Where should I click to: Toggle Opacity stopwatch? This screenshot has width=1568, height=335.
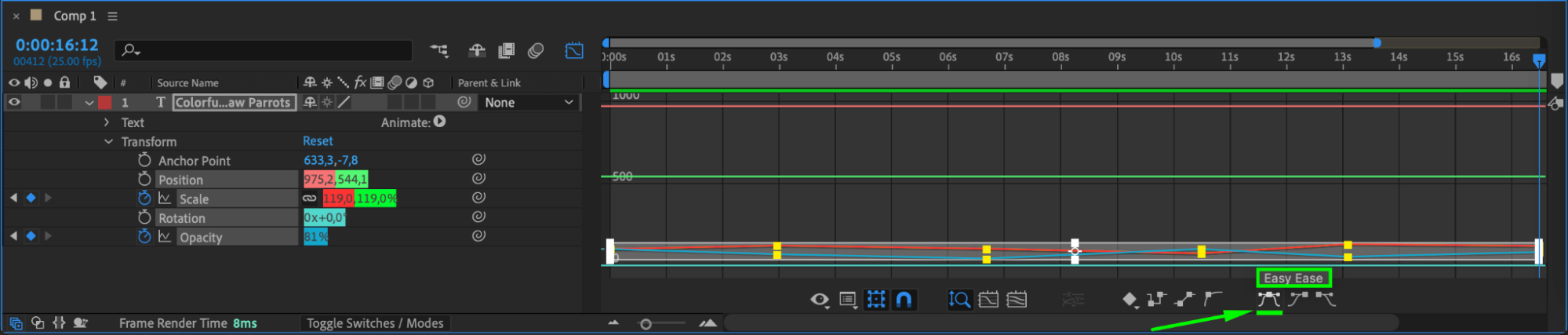tap(144, 236)
